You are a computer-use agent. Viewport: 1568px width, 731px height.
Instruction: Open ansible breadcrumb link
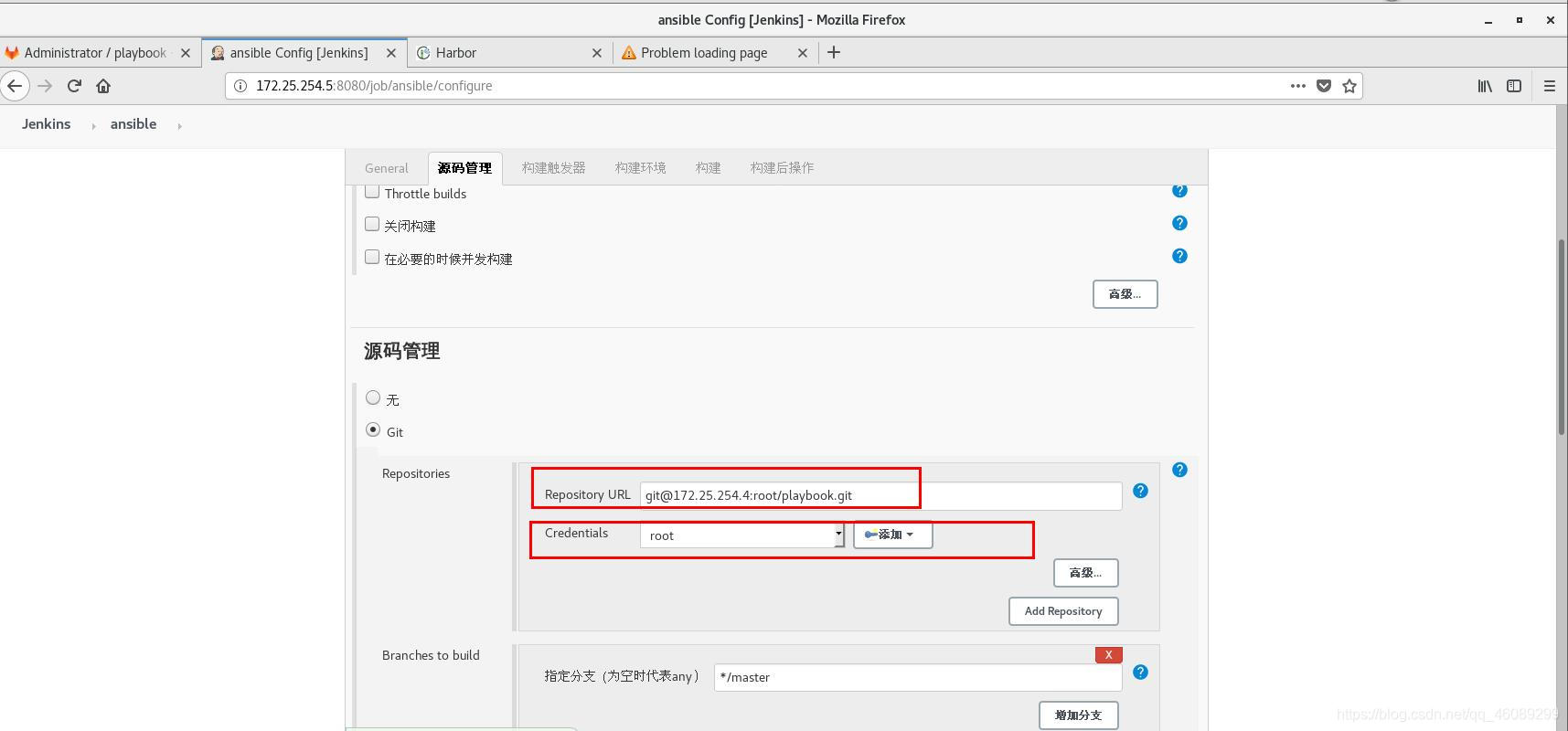point(133,124)
